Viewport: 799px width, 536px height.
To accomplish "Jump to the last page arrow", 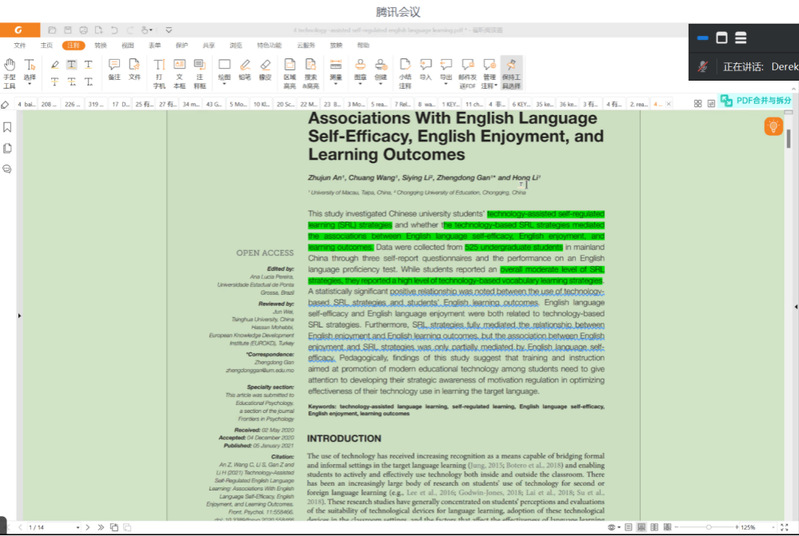I will [100, 527].
